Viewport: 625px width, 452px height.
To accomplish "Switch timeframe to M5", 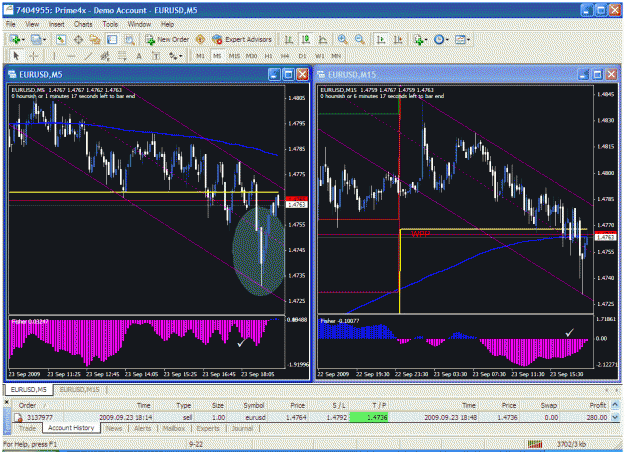I will click(x=217, y=56).
